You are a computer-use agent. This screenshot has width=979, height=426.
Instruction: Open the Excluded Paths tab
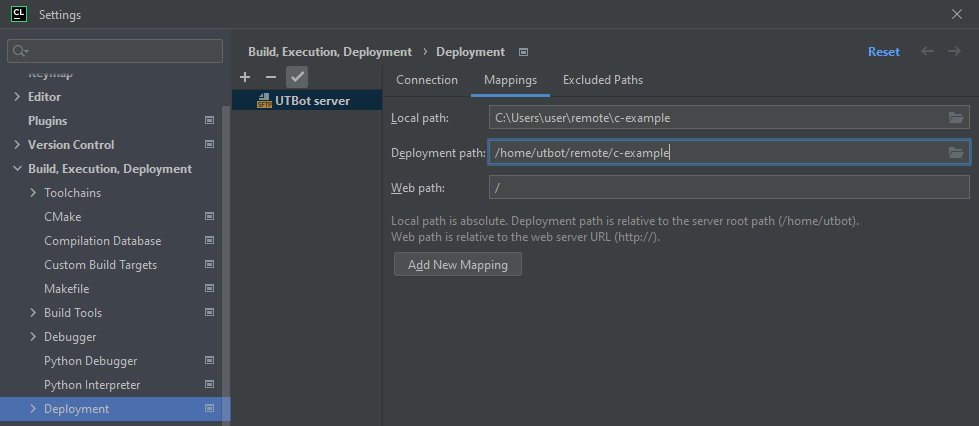point(602,80)
